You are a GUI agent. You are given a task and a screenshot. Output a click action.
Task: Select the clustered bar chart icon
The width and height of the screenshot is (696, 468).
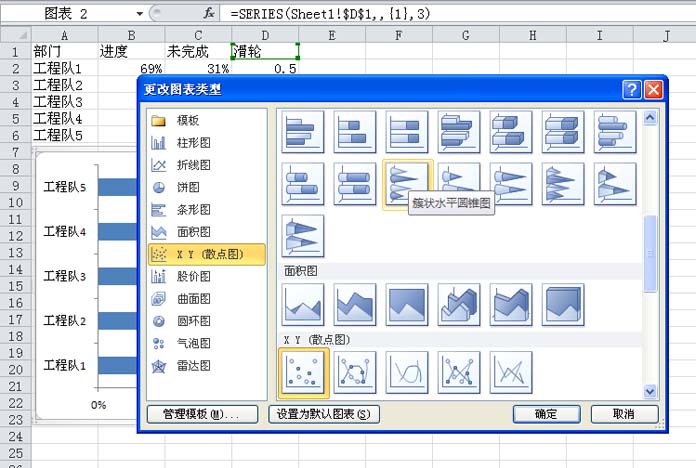coord(303,132)
